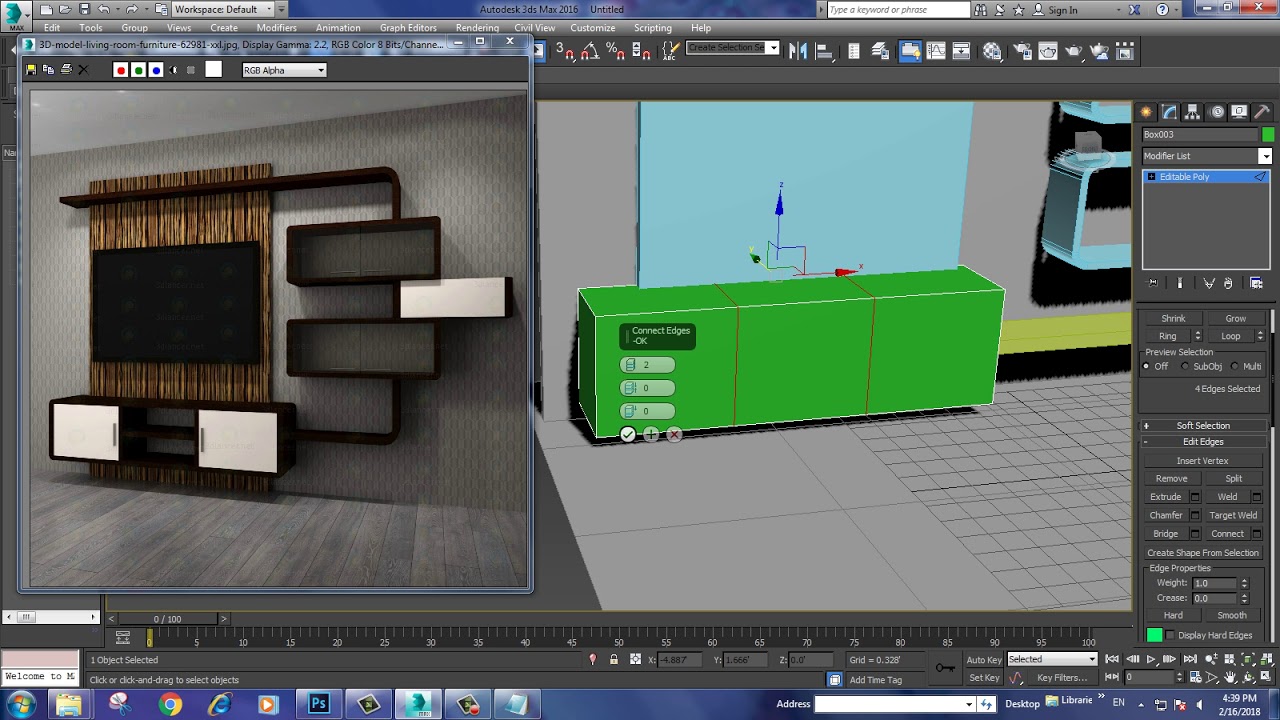The width and height of the screenshot is (1280, 720).
Task: Select the Off preview selection radio
Action: pyautogui.click(x=1147, y=366)
